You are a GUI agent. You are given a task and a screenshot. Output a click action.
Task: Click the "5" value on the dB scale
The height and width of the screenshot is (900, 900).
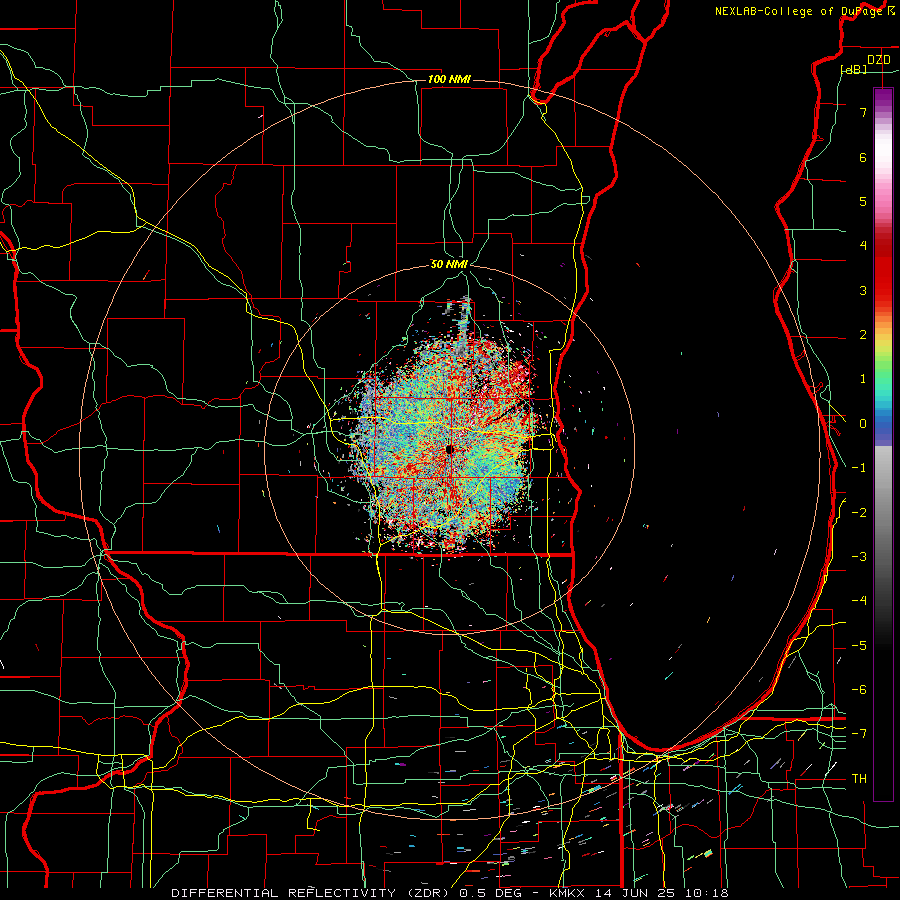[863, 201]
